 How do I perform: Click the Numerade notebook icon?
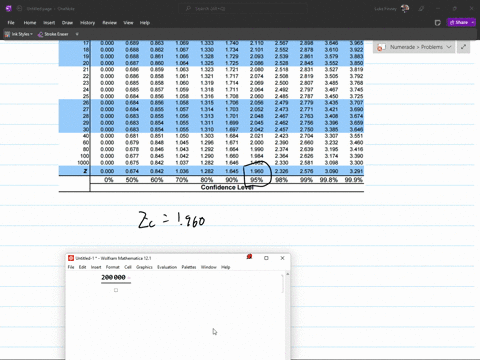coord(381,47)
